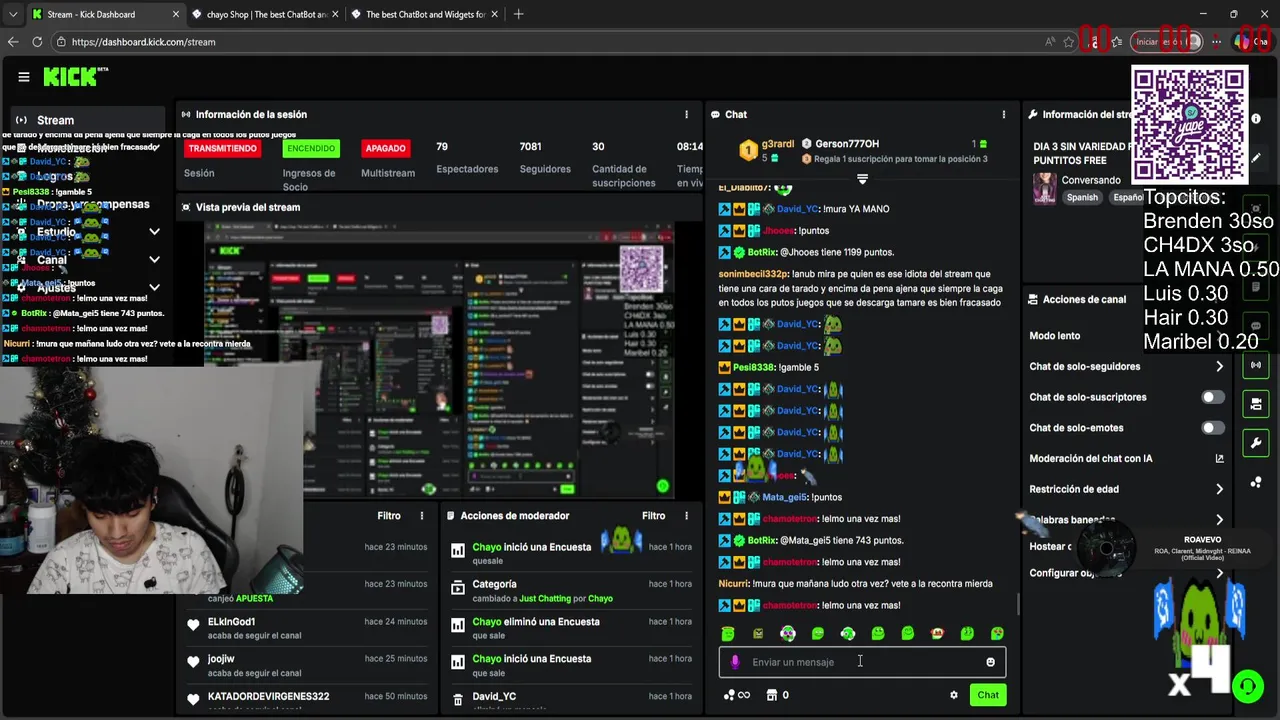Screen dimensions: 1280x720
Task: Select the last green emote in quick row
Action: tap(997, 633)
